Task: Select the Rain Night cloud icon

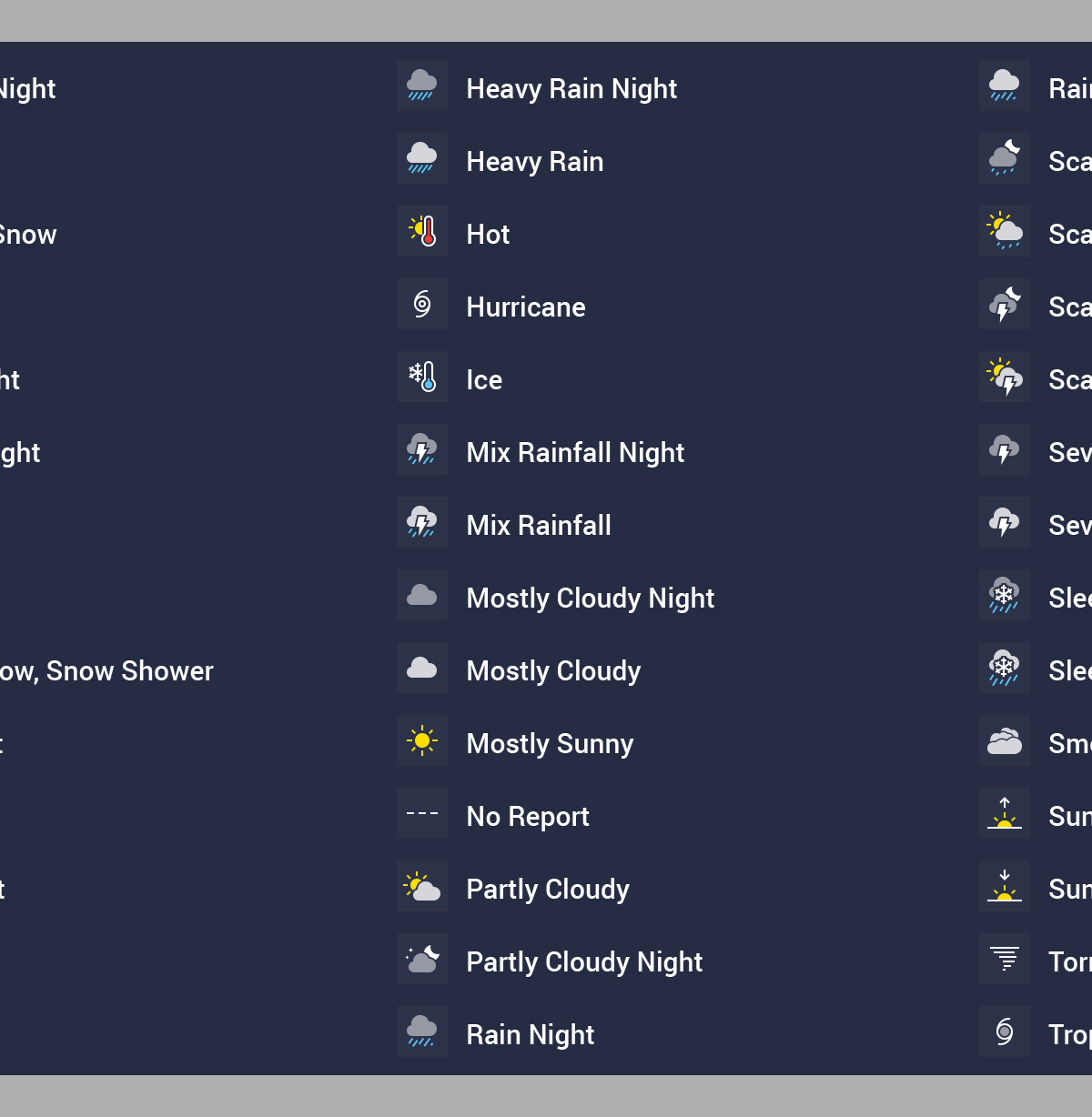Action: click(422, 1031)
